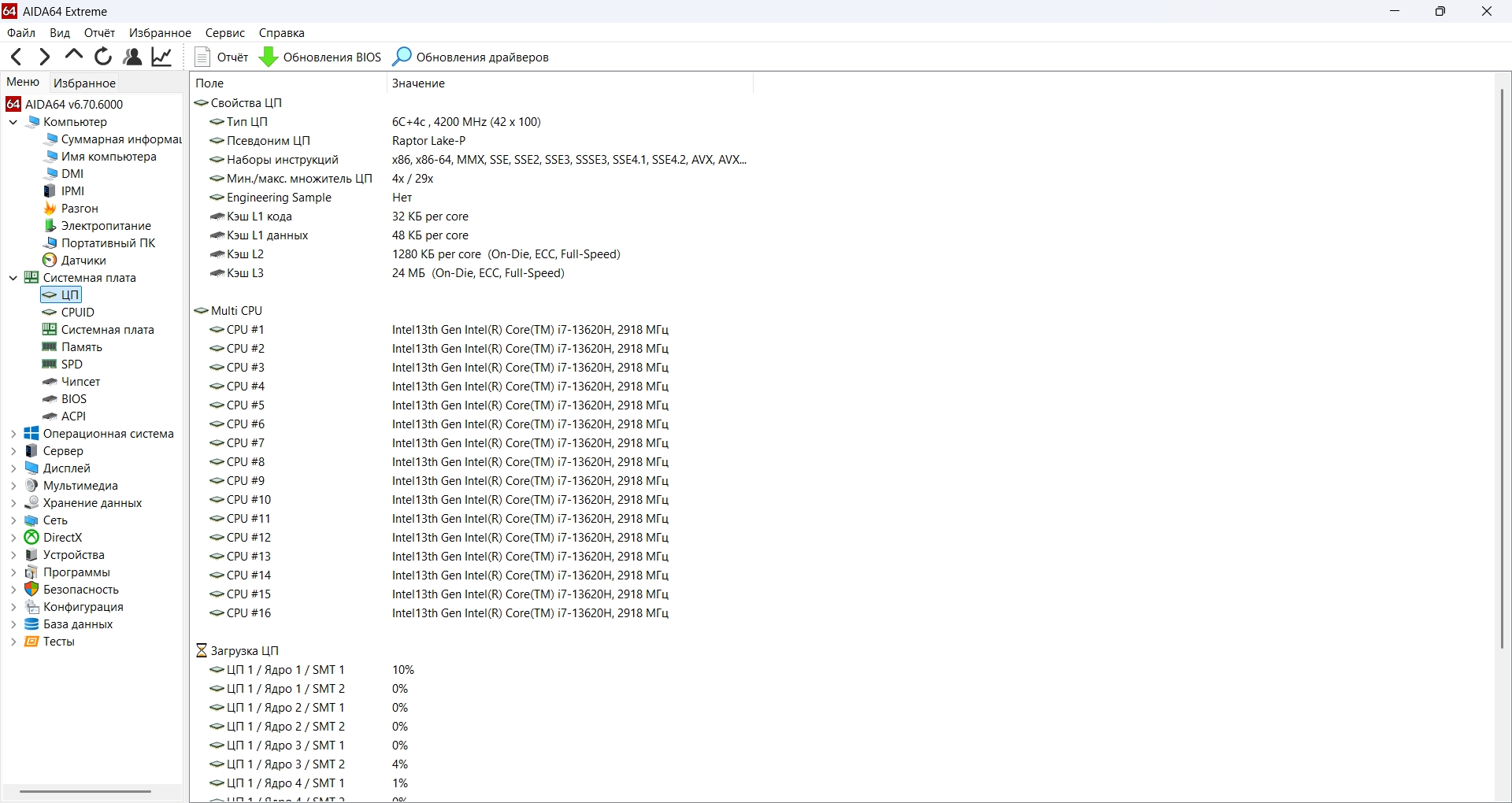The height and width of the screenshot is (803, 1512).
Task: Go forward with the right arrow toolbar icon
Action: 44,57
